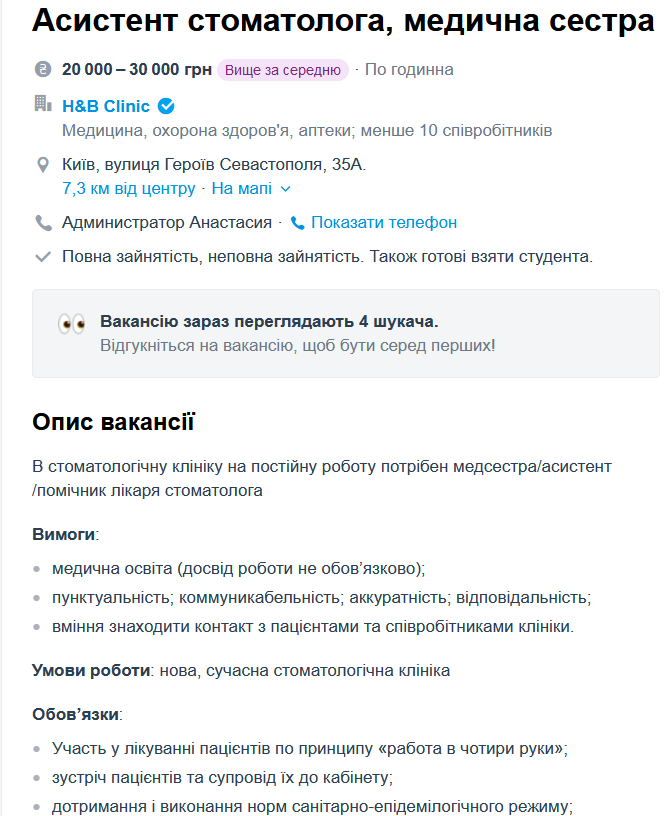Click the Вище за середню salary badge
The width and height of the screenshot is (672, 816).
point(283,70)
